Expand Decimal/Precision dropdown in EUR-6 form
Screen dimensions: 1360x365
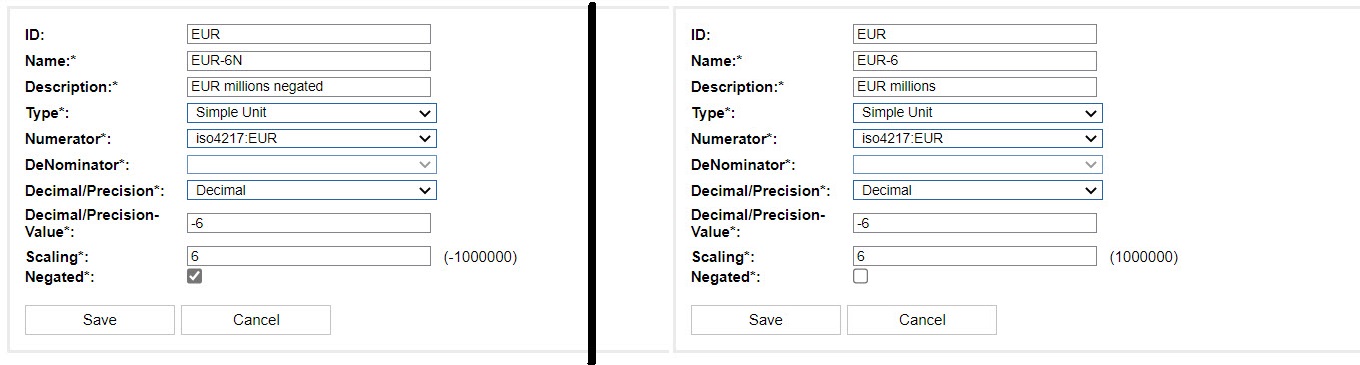pyautogui.click(x=978, y=190)
